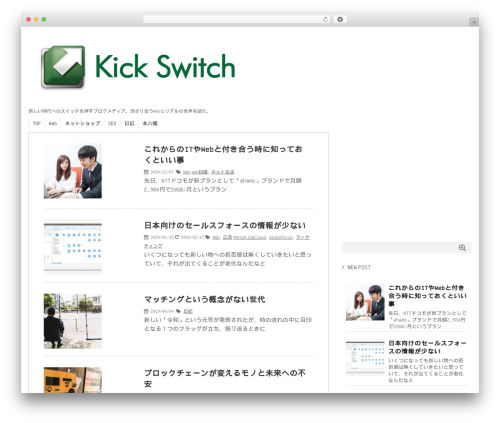Open the Web navigation item
This screenshot has height=423, width=500.
pyautogui.click(x=53, y=123)
